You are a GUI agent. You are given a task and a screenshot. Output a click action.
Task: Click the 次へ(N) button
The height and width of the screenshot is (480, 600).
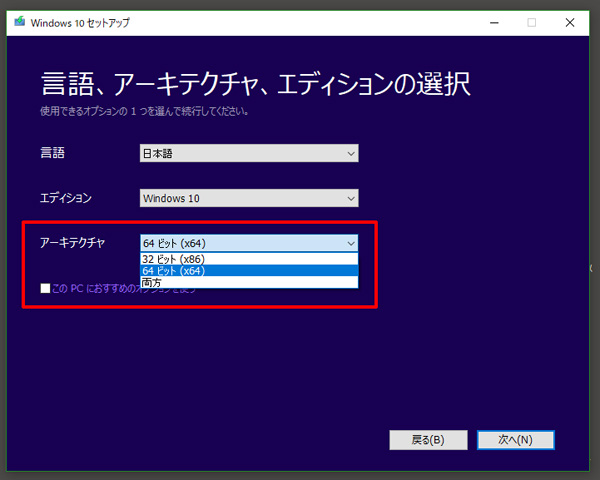[515, 440]
